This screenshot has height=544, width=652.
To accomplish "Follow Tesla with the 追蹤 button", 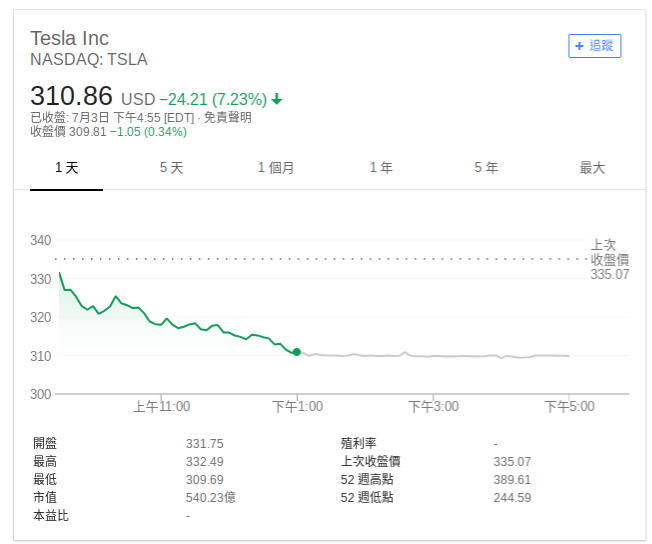I will [595, 46].
